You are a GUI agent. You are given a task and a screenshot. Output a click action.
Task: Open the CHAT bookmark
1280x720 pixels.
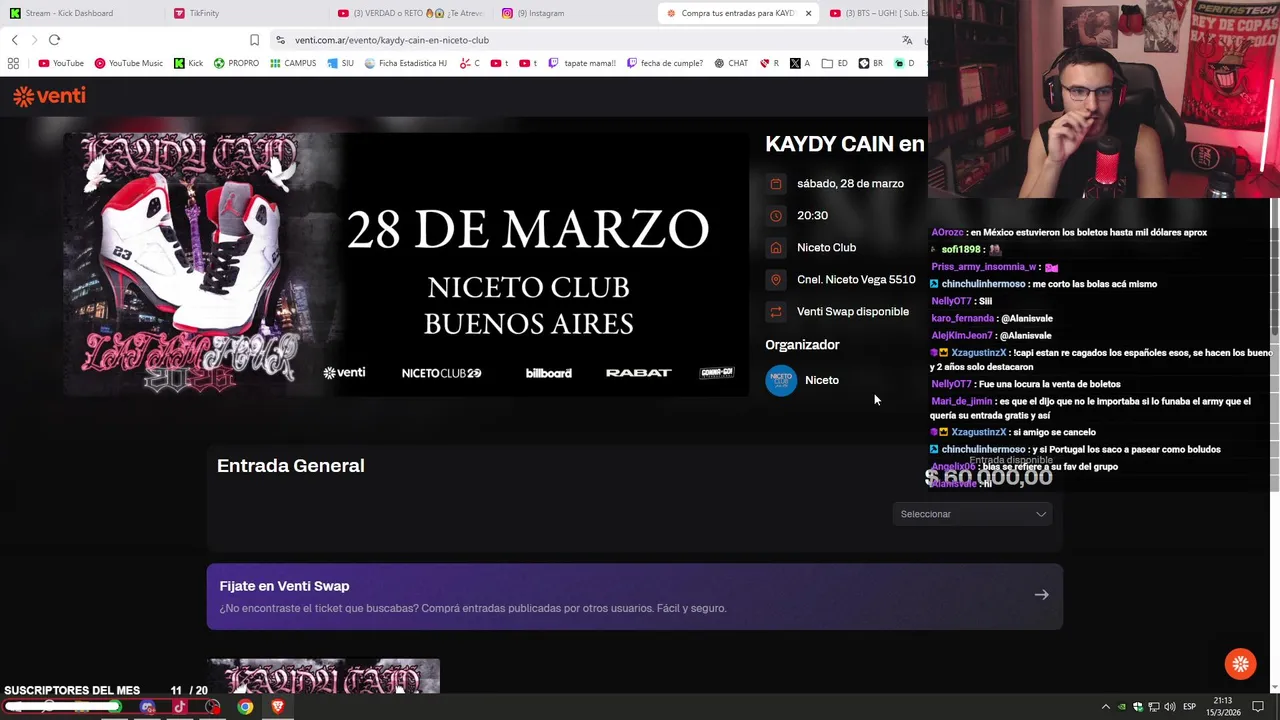731,63
